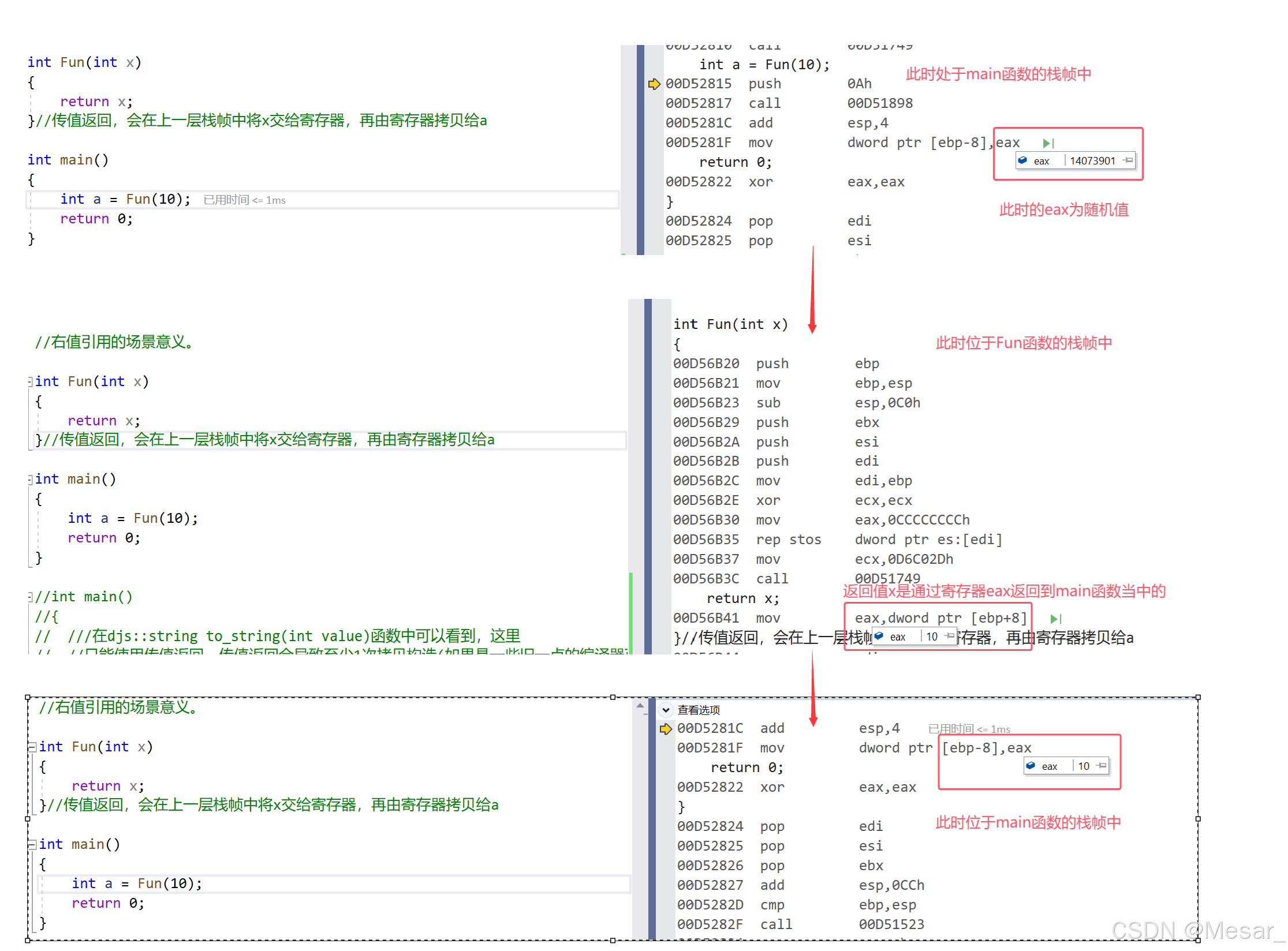
Task: Collapse the bottom int Fun(int x) outline box
Action: coord(32,747)
